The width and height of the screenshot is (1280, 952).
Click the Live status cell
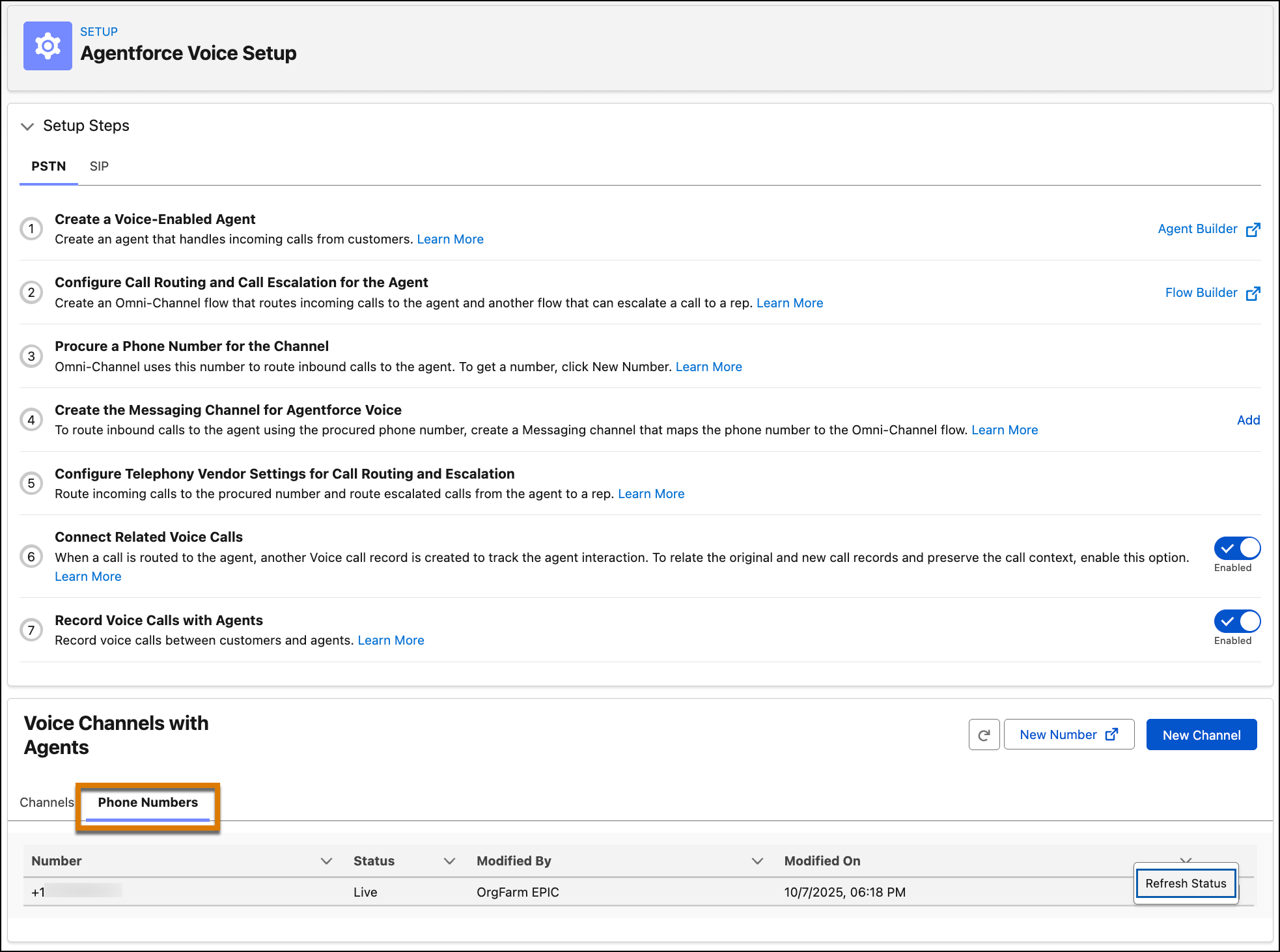click(365, 892)
